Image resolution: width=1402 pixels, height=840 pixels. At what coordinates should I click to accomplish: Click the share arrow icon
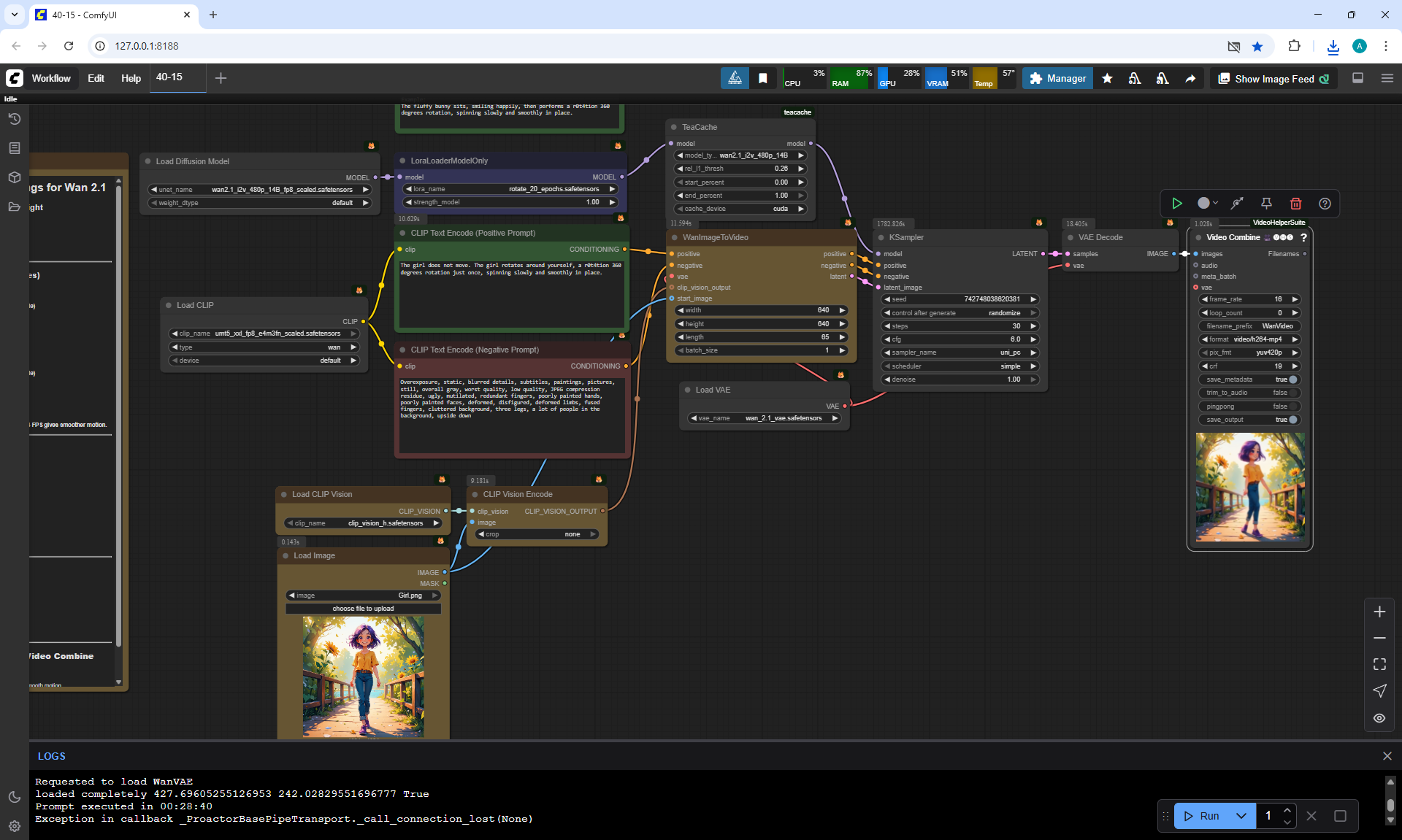click(x=1190, y=79)
